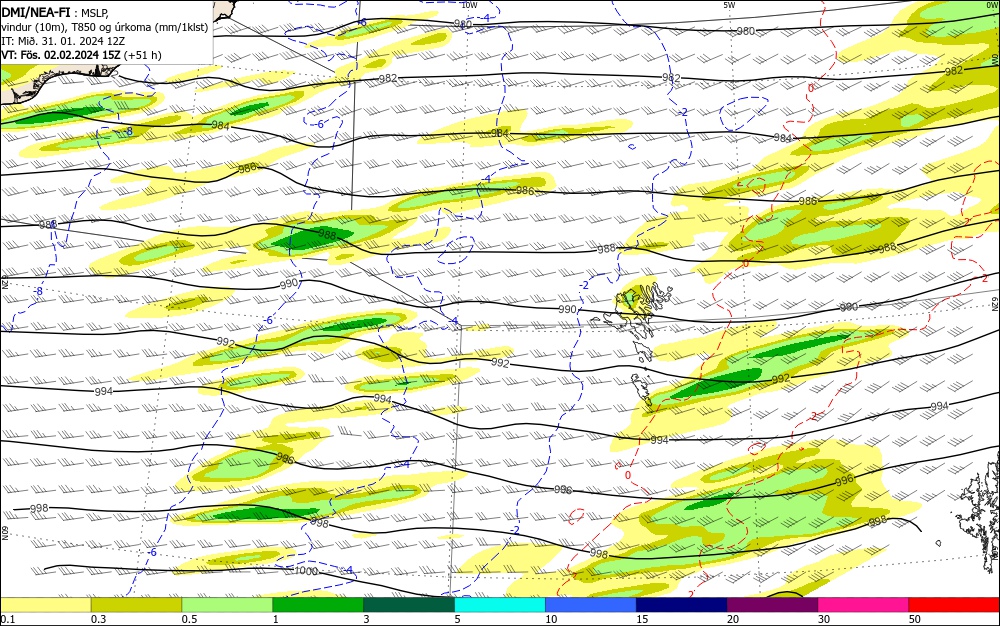
Task: Click the '20' legend tick label
Action: click(733, 619)
